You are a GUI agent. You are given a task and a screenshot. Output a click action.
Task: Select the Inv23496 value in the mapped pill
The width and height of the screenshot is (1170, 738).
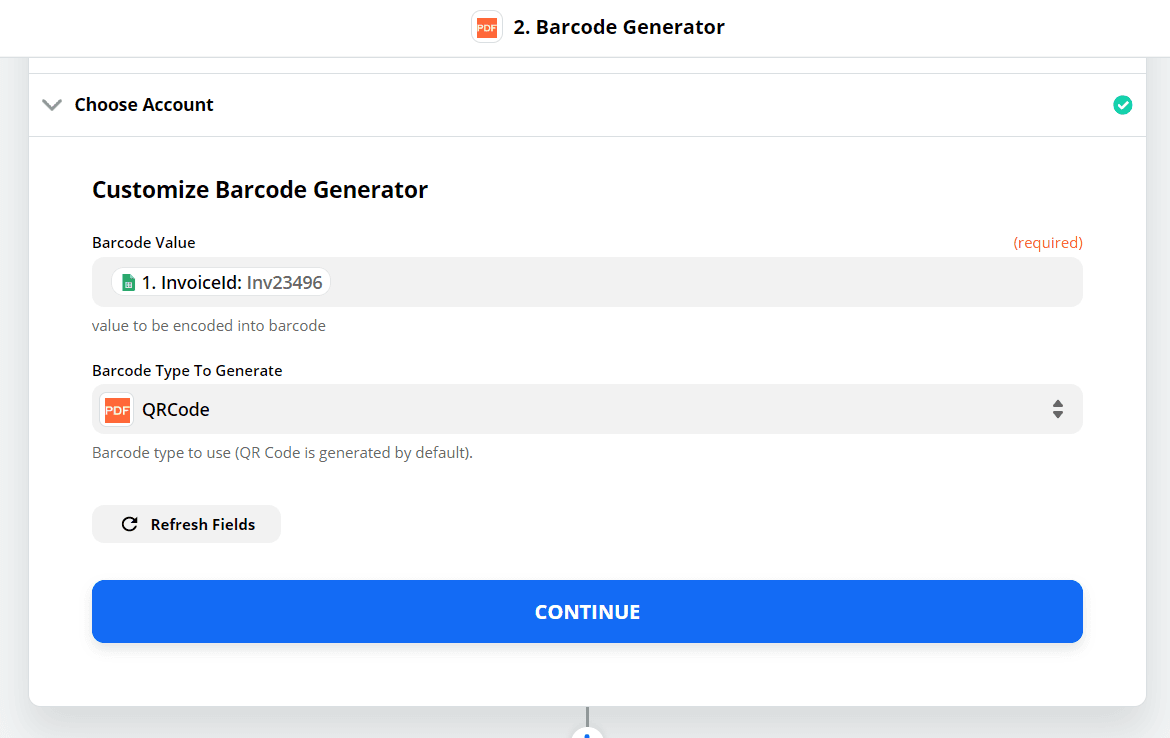point(285,283)
